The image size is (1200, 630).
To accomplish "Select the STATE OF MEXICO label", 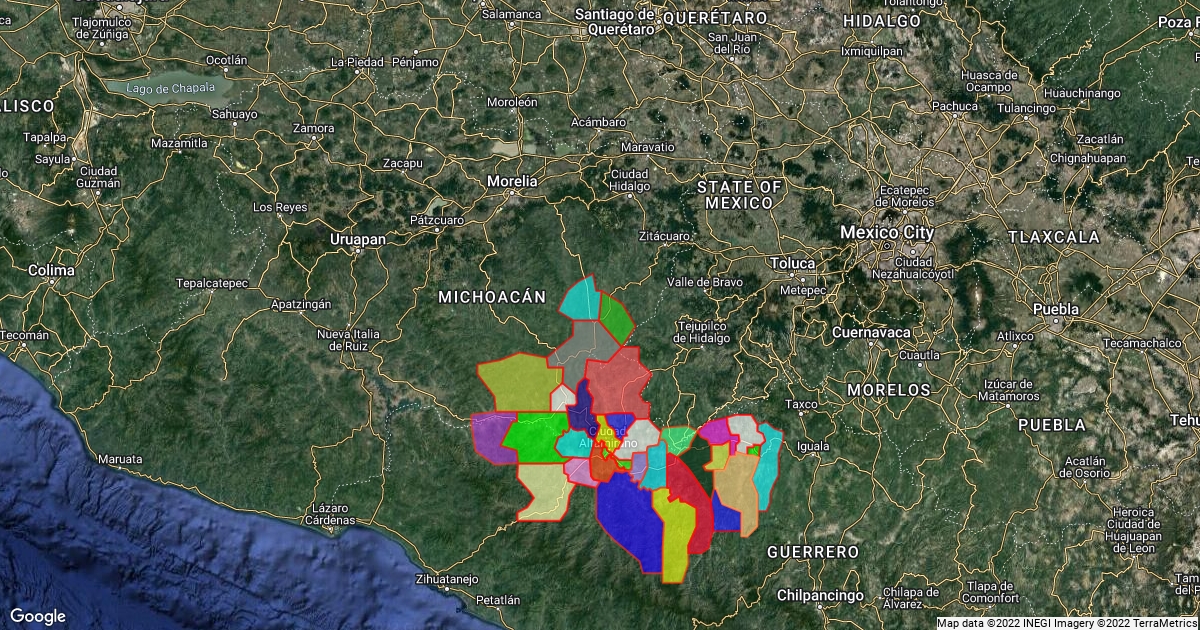I will click(740, 195).
